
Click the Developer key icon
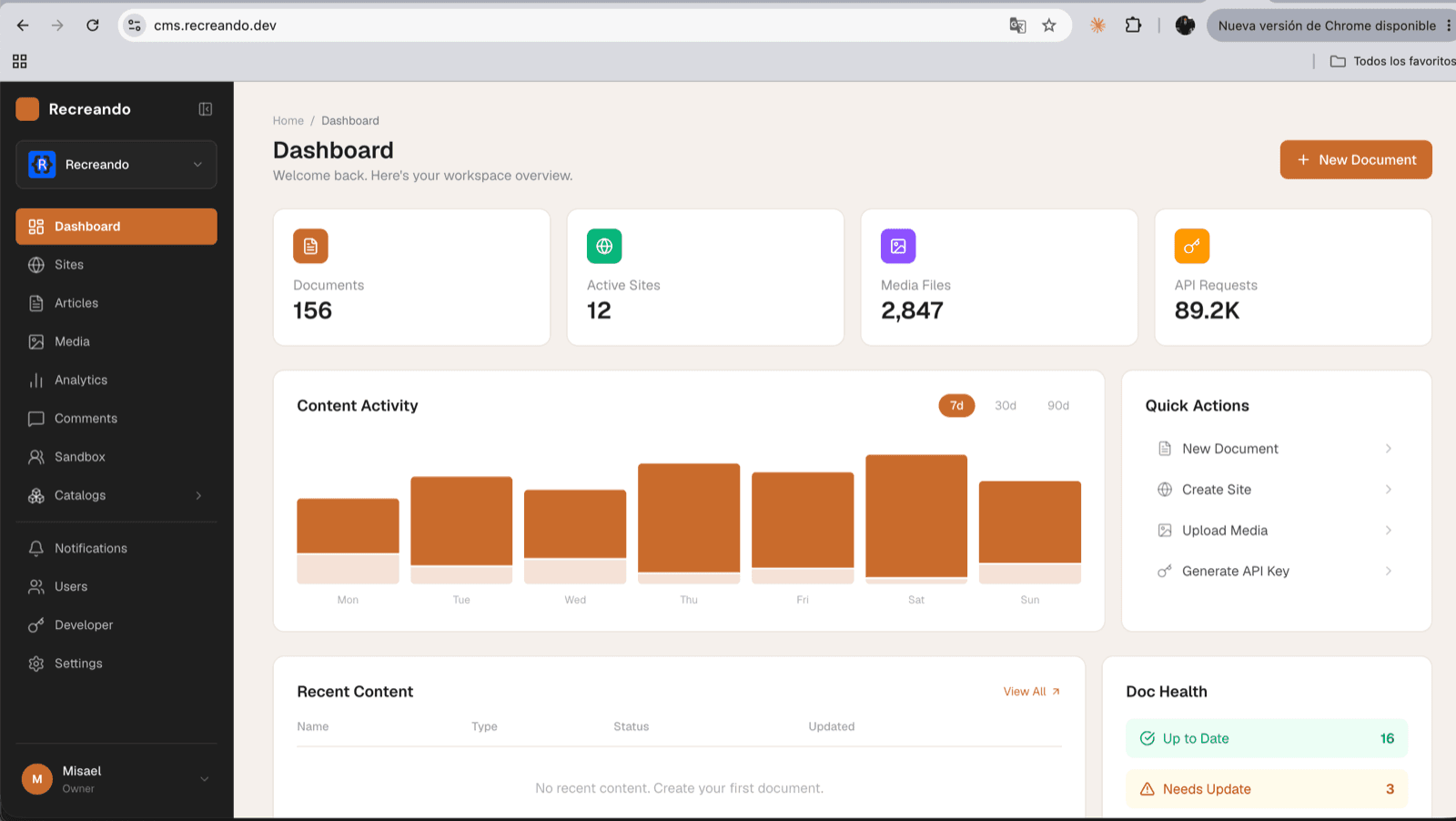tap(36, 625)
